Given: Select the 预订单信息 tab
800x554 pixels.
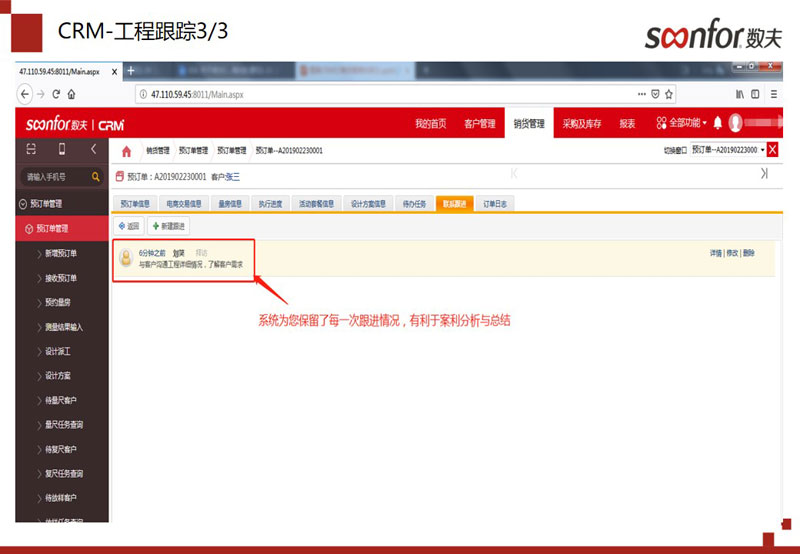Looking at the screenshot, I should 134,203.
